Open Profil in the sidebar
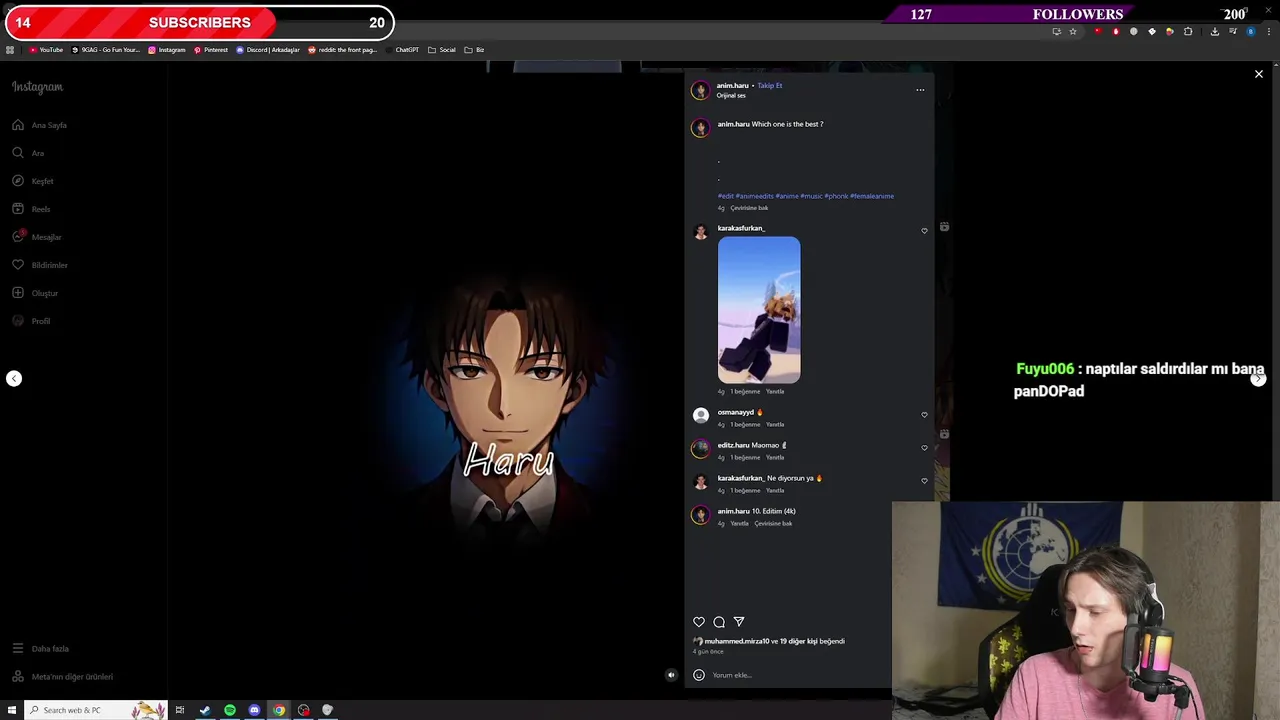Viewport: 1280px width, 720px height. pos(31,321)
